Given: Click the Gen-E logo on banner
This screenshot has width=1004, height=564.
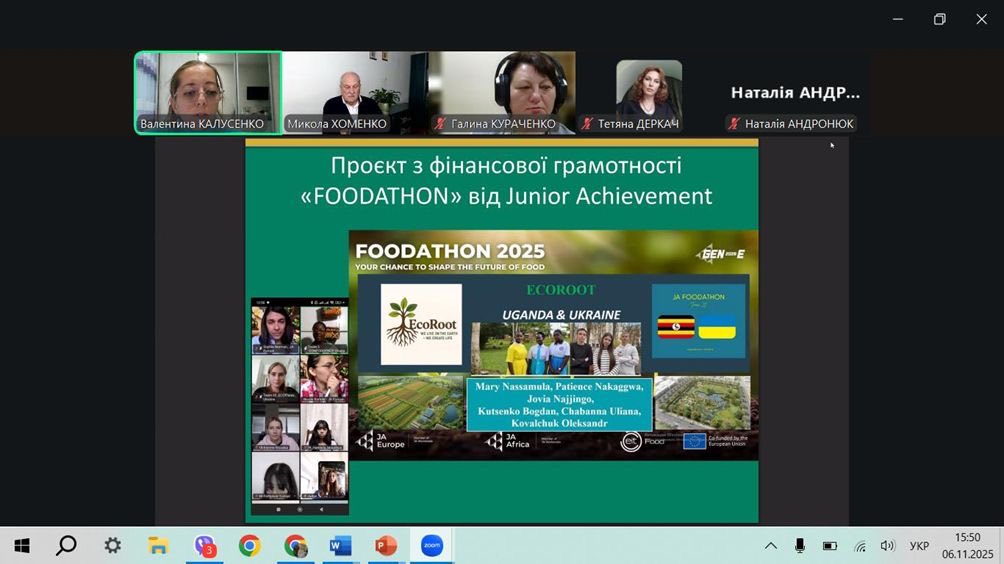Looking at the screenshot, I should click(721, 254).
